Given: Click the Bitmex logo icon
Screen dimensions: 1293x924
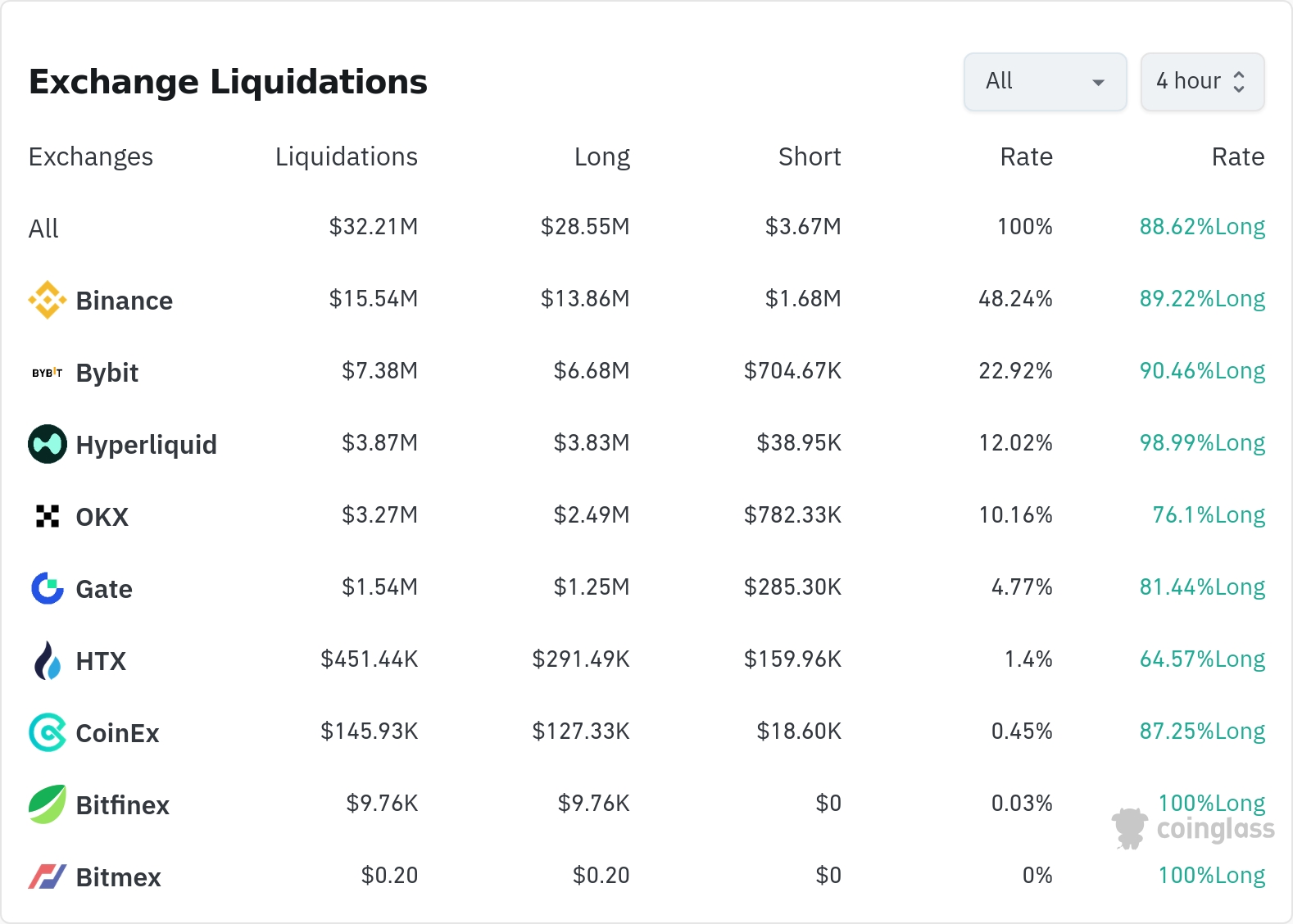Looking at the screenshot, I should [48, 876].
